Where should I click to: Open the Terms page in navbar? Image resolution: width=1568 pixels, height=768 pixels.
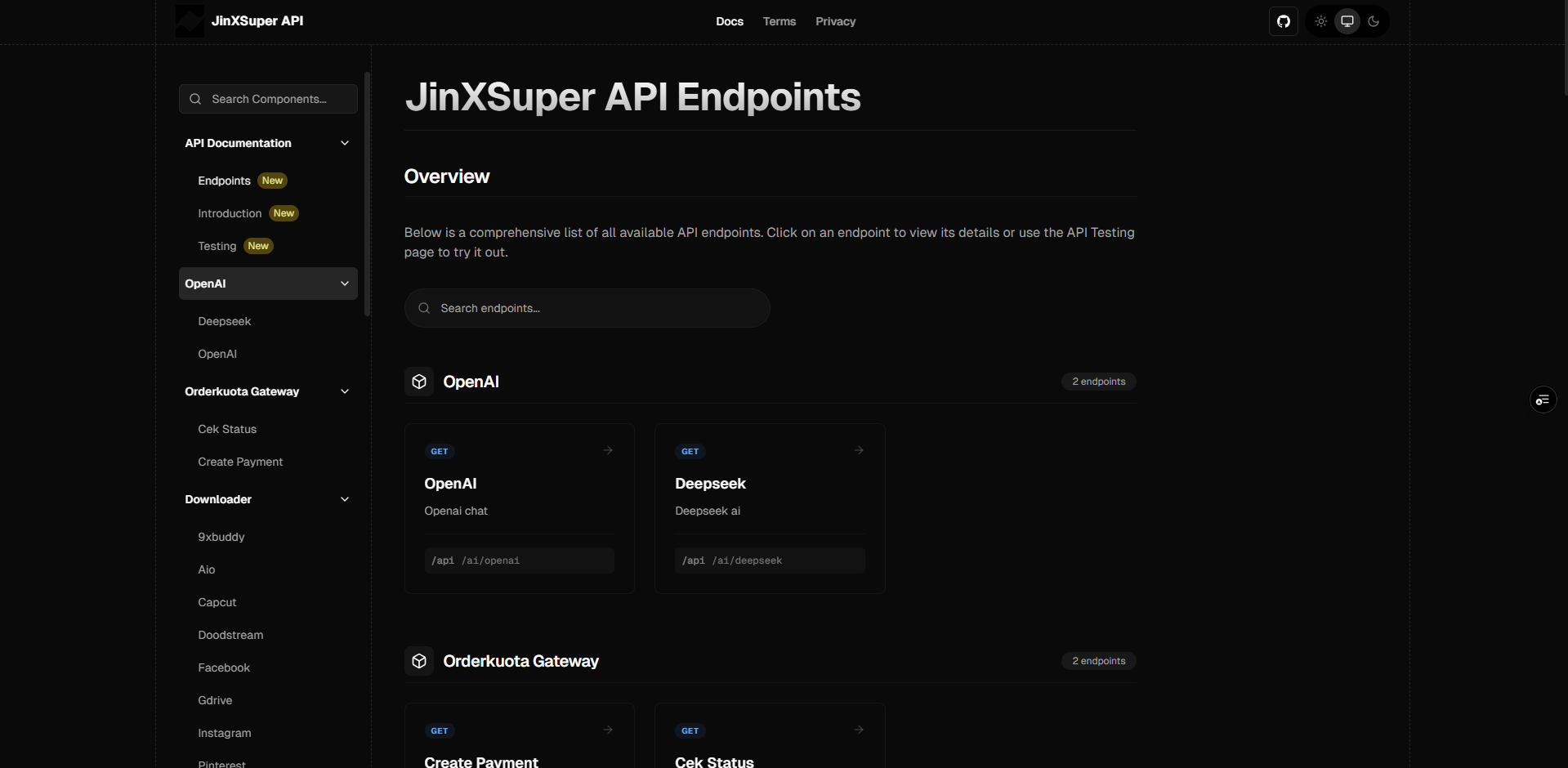[779, 21]
